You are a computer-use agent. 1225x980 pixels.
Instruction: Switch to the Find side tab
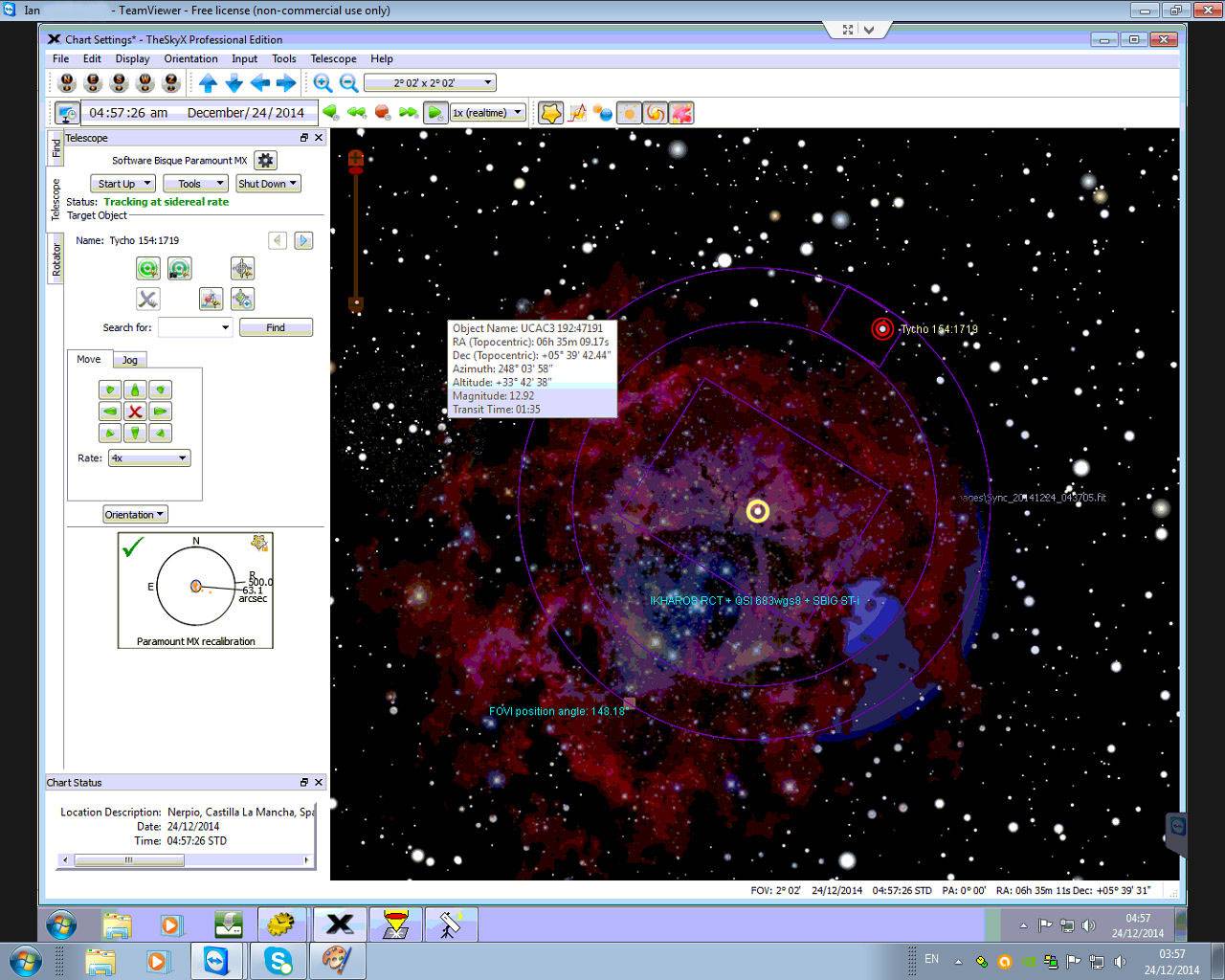(x=56, y=146)
